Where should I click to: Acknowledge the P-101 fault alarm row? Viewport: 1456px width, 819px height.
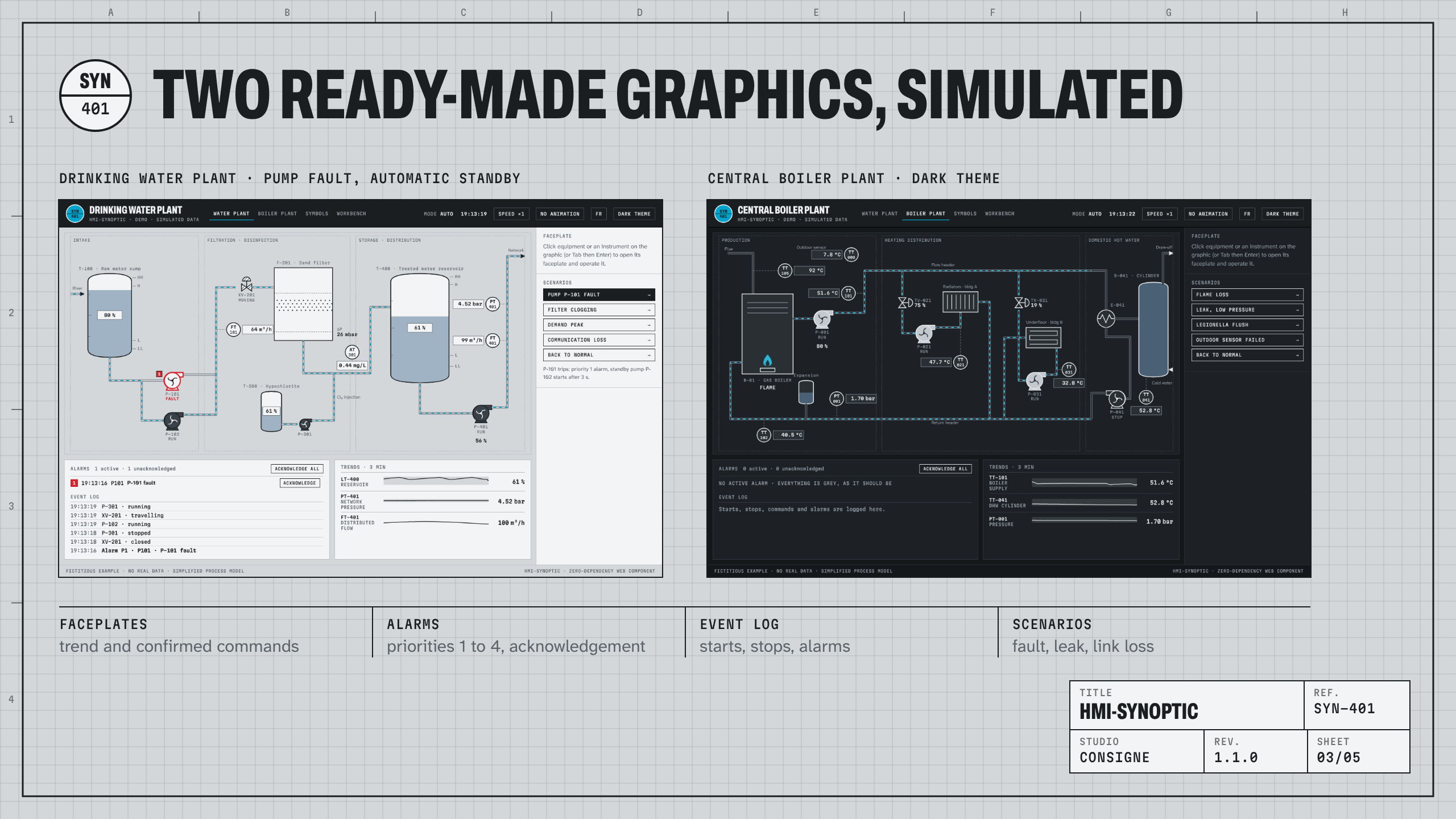click(300, 483)
